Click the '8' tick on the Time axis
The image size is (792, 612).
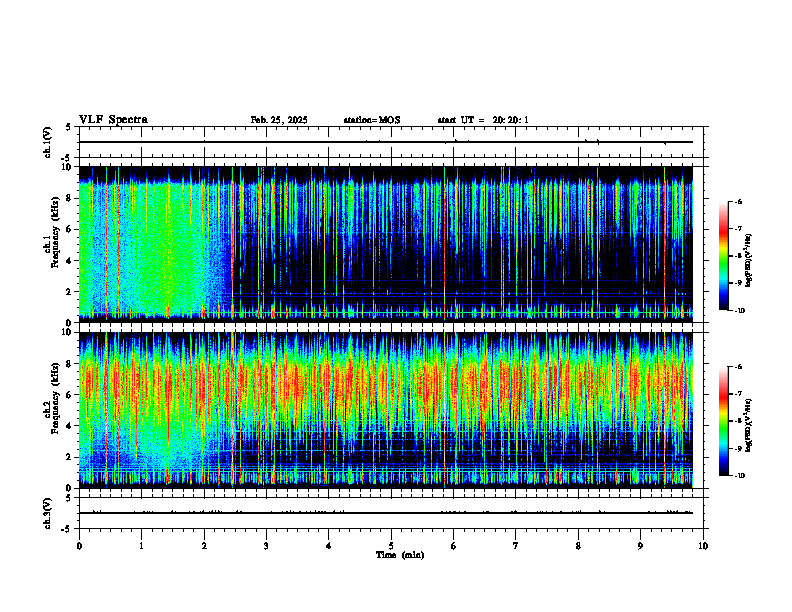pyautogui.click(x=578, y=546)
